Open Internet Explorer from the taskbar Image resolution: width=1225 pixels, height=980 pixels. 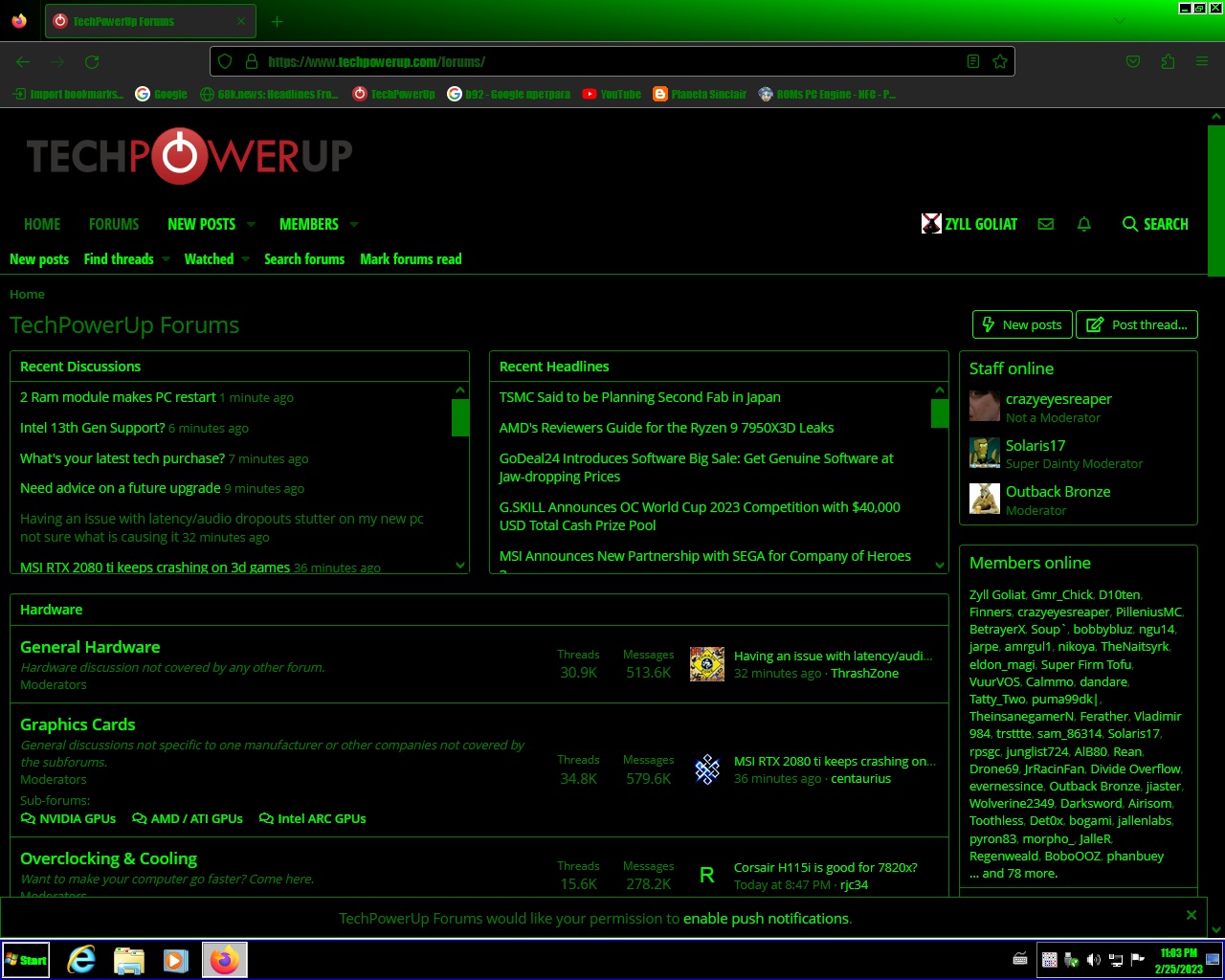click(81, 959)
